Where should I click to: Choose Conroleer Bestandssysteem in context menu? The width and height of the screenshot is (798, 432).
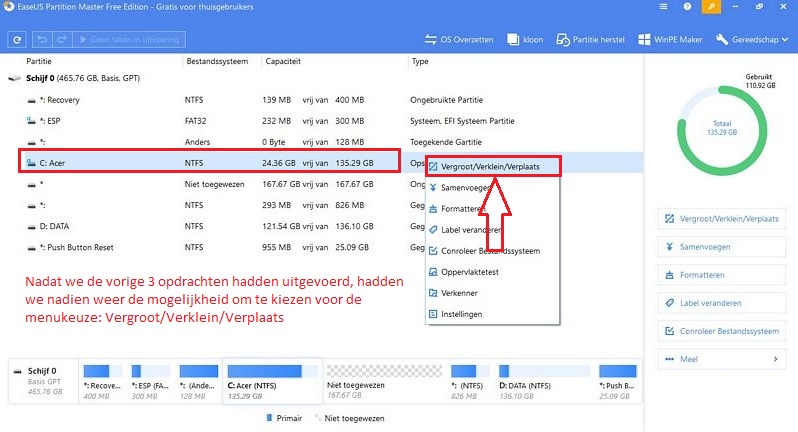(x=493, y=251)
